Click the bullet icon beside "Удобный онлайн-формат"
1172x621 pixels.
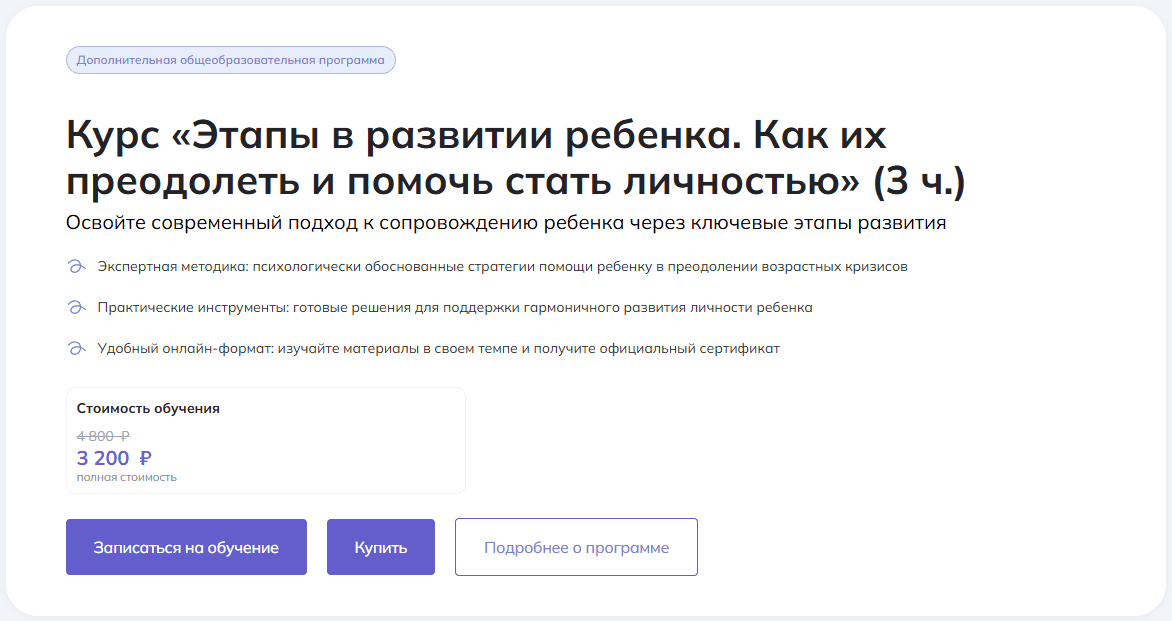pyautogui.click(x=76, y=349)
